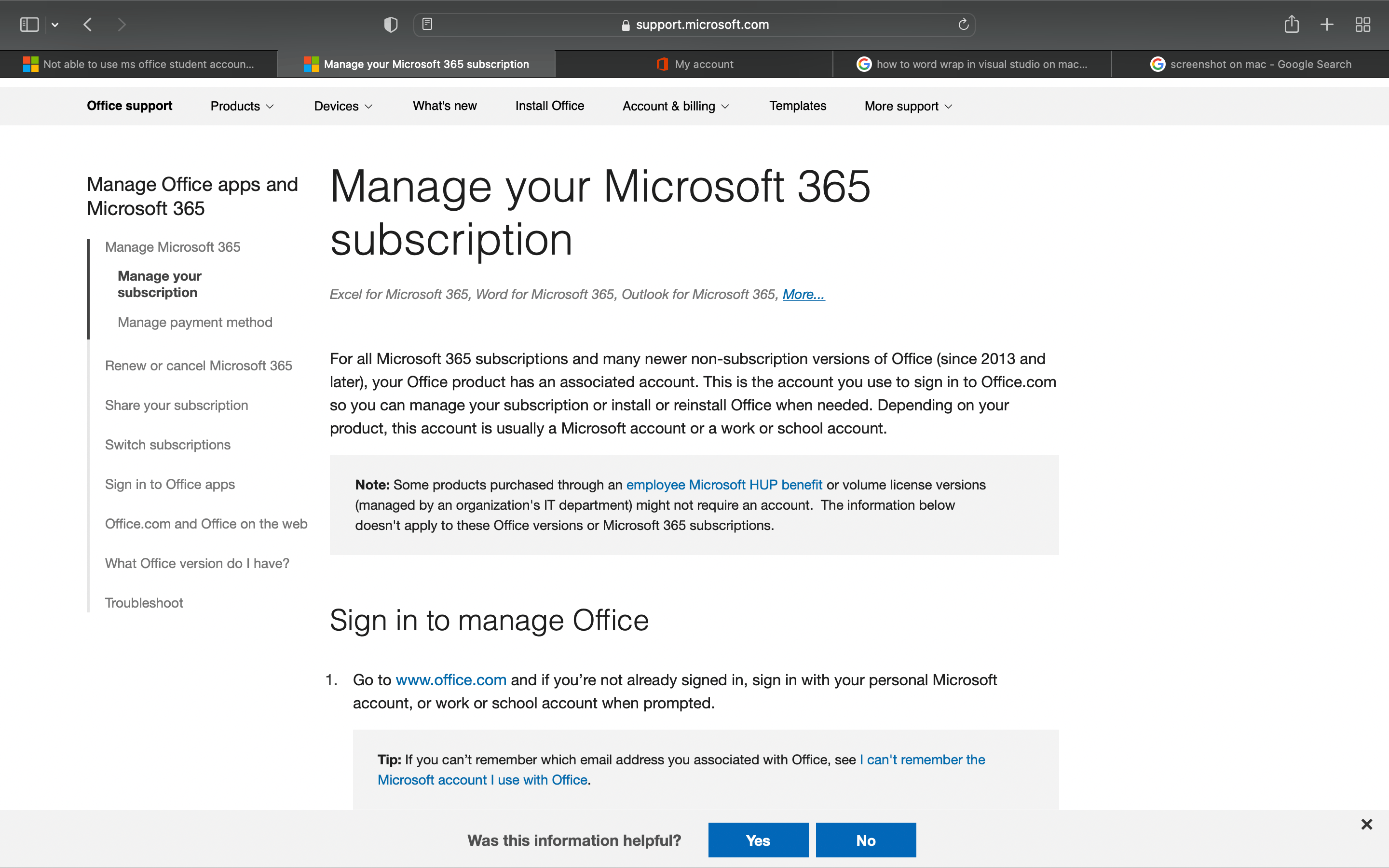The image size is (1389, 868).
Task: Show tab overview grid icon
Action: [x=1362, y=25]
